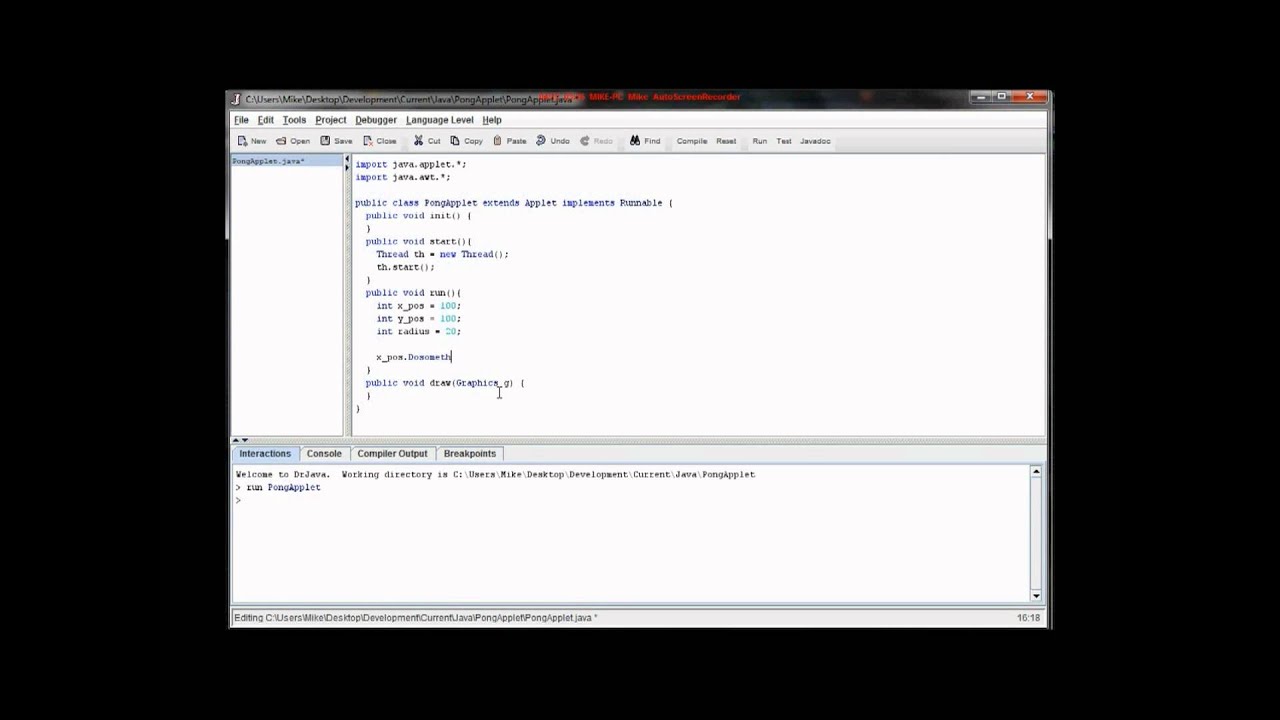Screen dimensions: 1280x720
Task: Click the 'int radius = 20;' code line
Action: (x=419, y=331)
